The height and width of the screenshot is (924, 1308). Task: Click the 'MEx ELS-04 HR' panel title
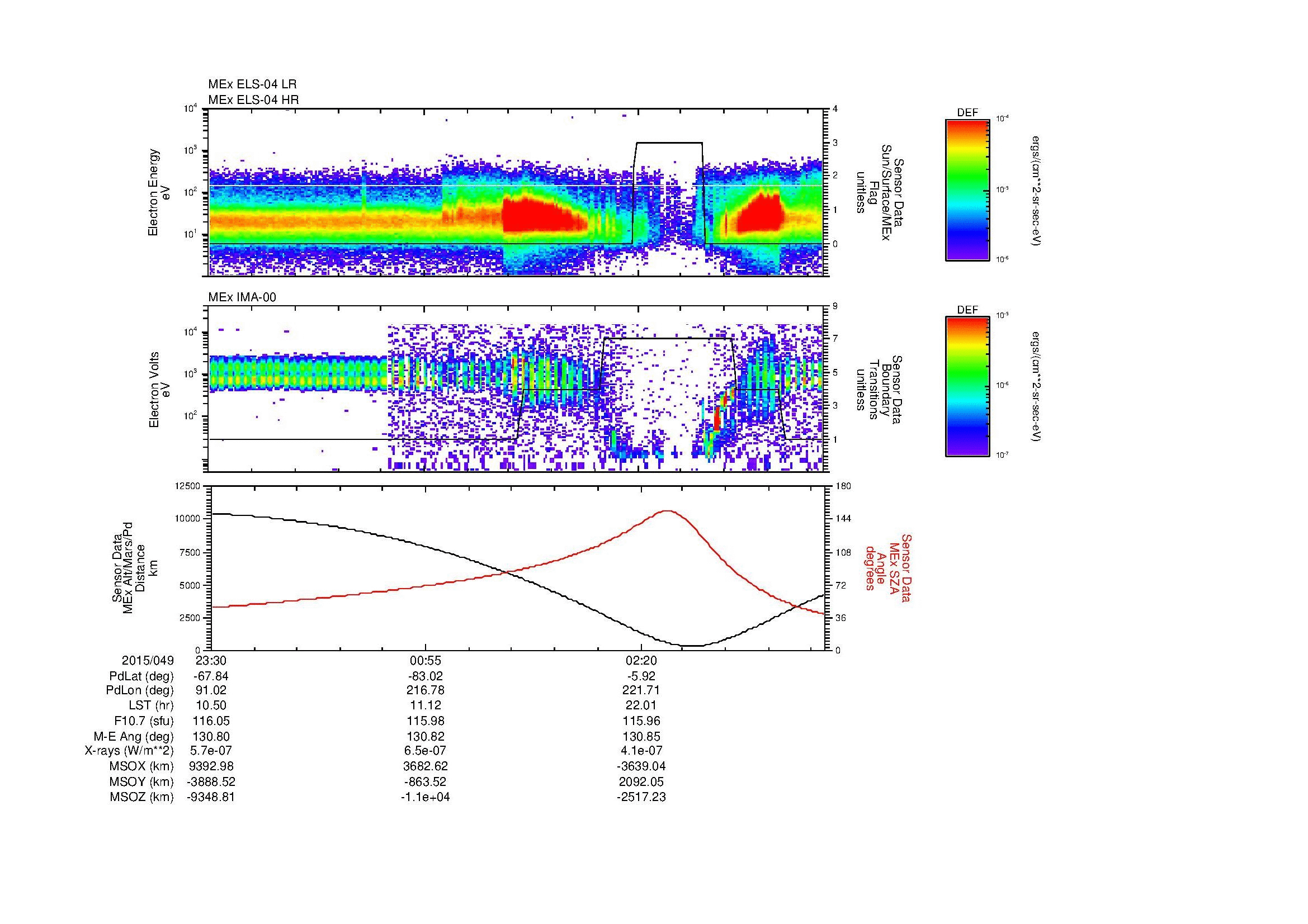[253, 100]
